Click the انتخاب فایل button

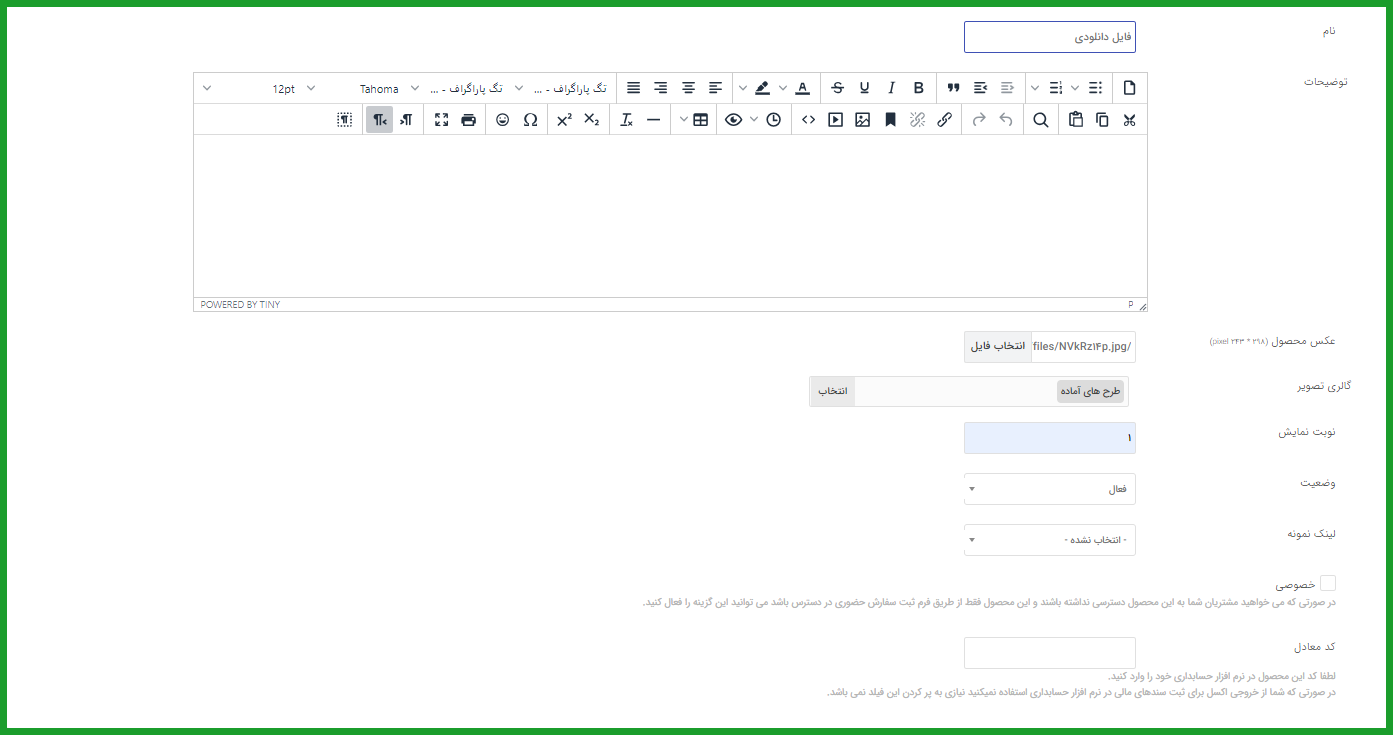click(998, 346)
